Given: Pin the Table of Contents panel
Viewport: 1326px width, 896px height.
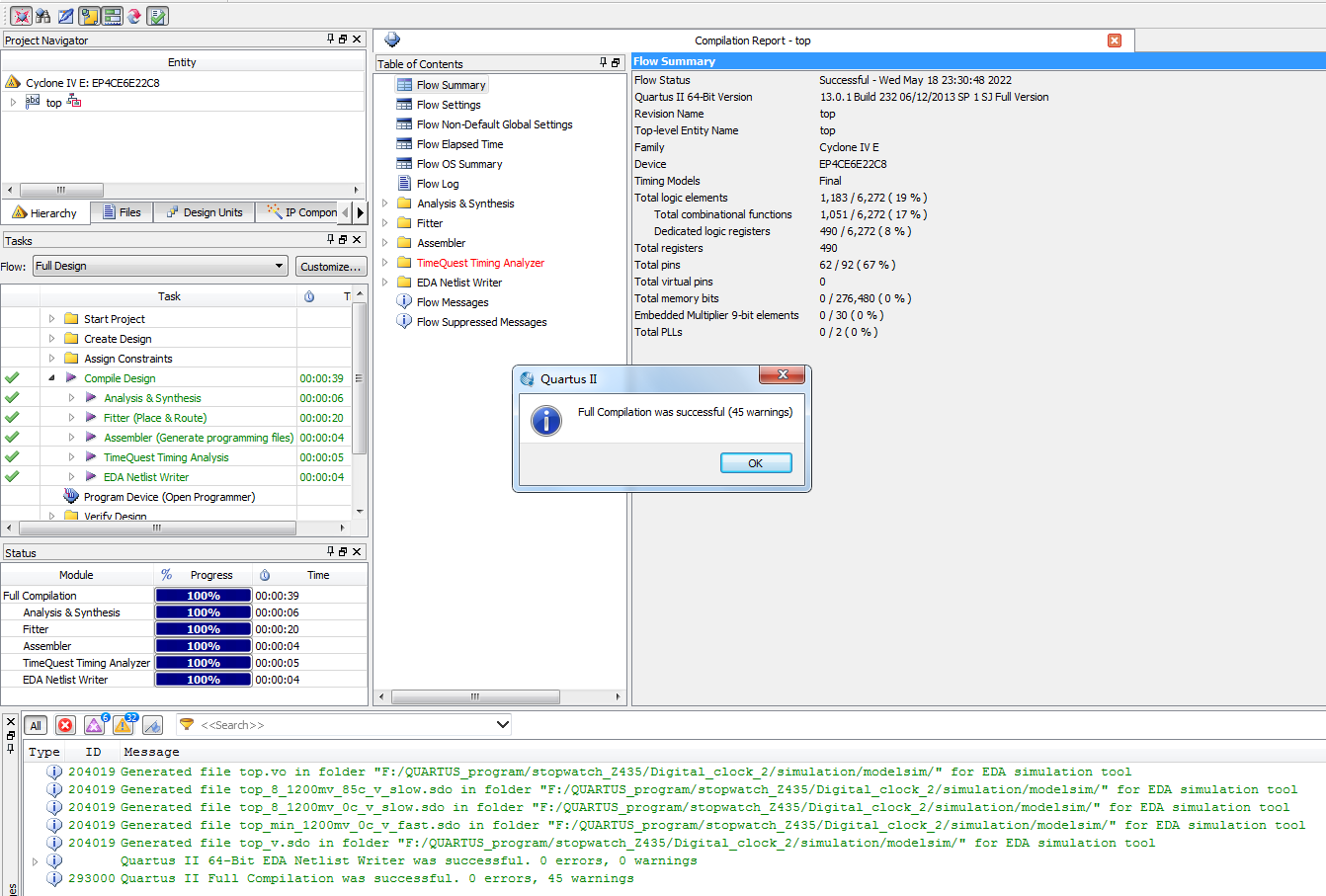Looking at the screenshot, I should 604,62.
